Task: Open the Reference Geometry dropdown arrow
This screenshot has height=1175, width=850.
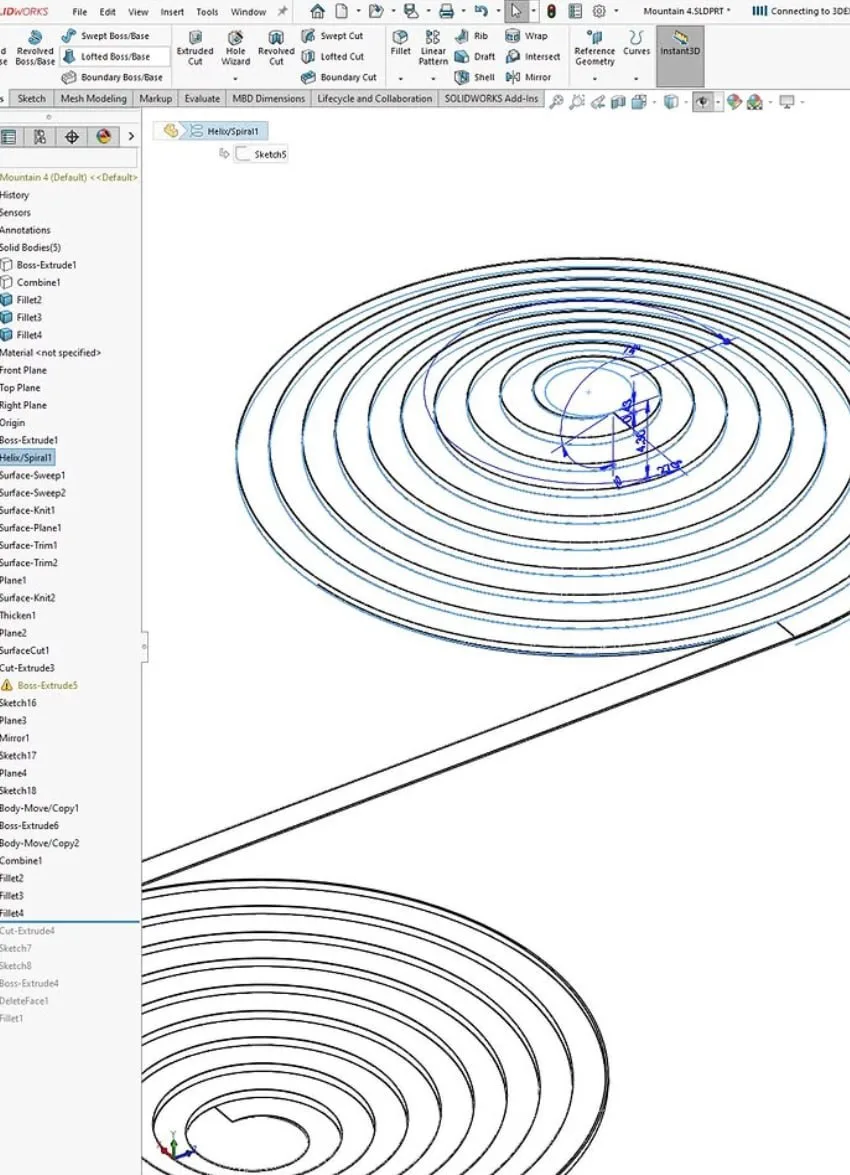Action: pos(594,78)
